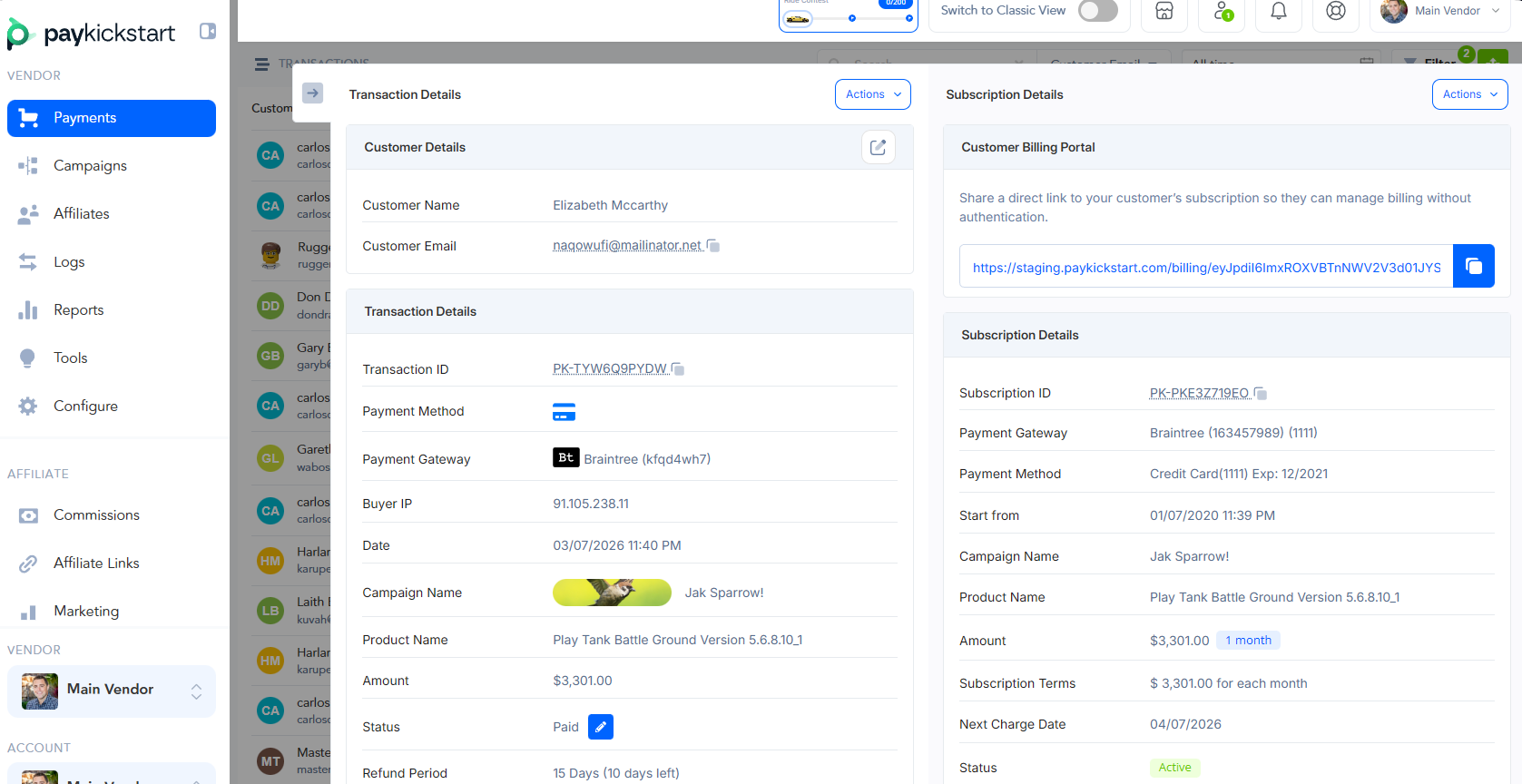1522x784 pixels.
Task: Open the help lifebuoy icon
Action: pyautogui.click(x=1336, y=12)
